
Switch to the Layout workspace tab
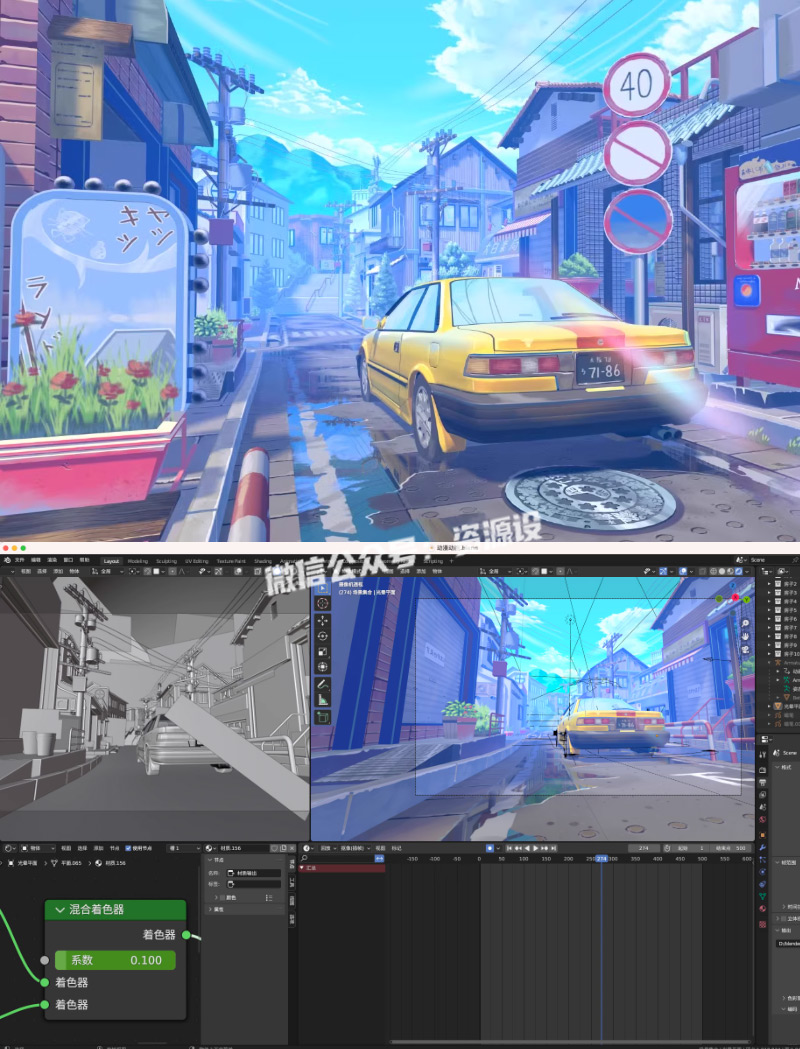(x=111, y=561)
